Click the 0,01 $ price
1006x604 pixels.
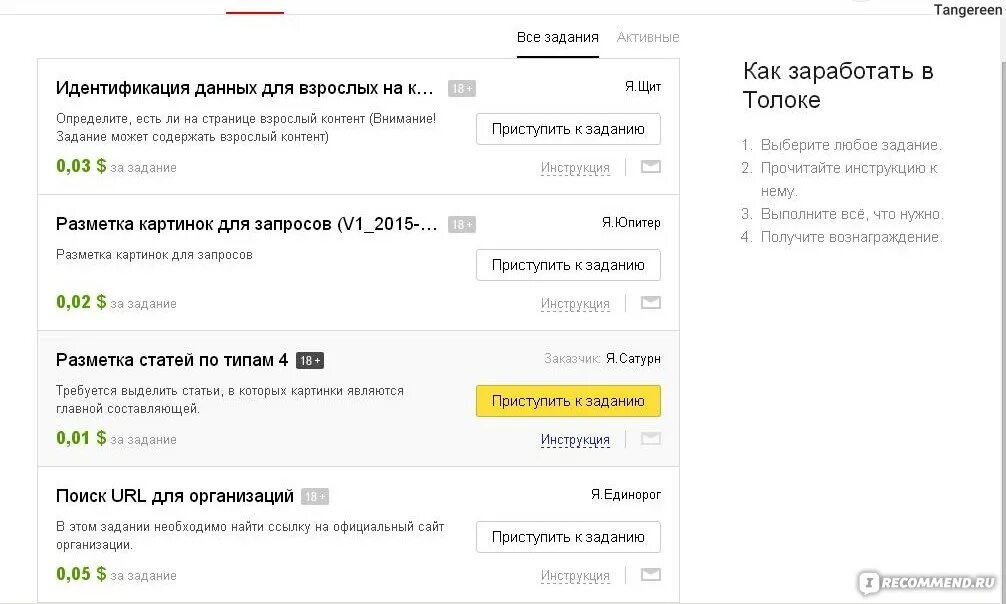81,438
